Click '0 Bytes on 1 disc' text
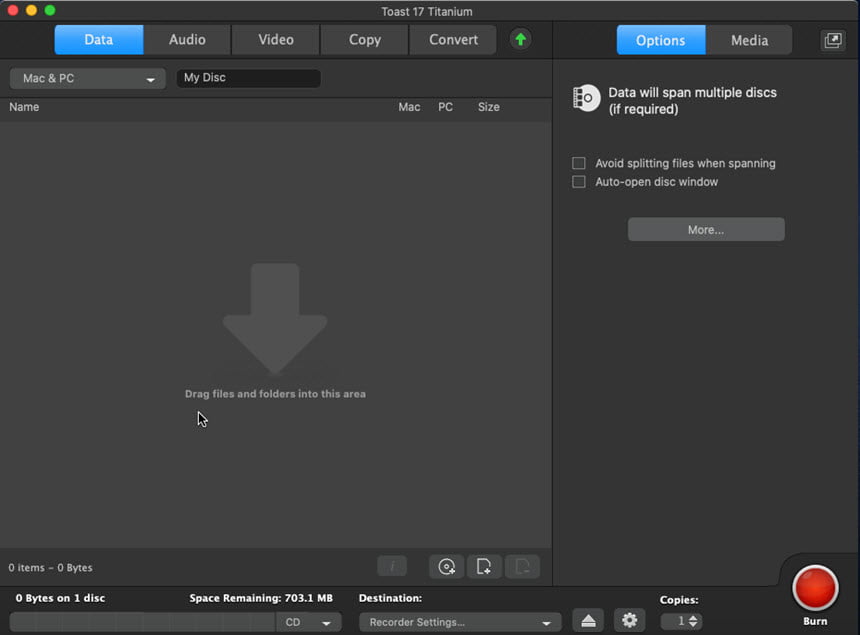The height and width of the screenshot is (635, 860). click(60, 598)
